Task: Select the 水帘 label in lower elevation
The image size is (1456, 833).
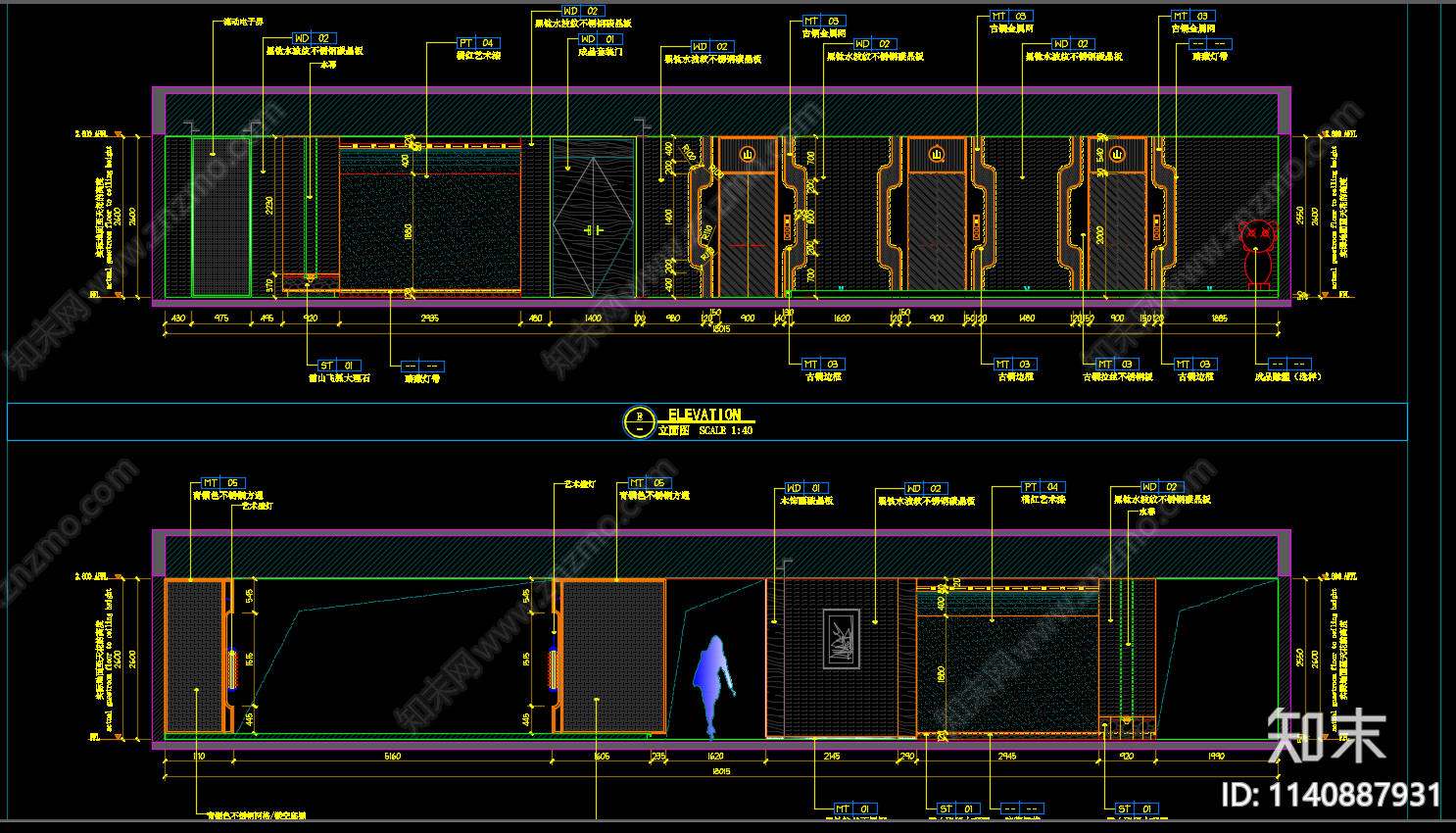Action: 1147,512
